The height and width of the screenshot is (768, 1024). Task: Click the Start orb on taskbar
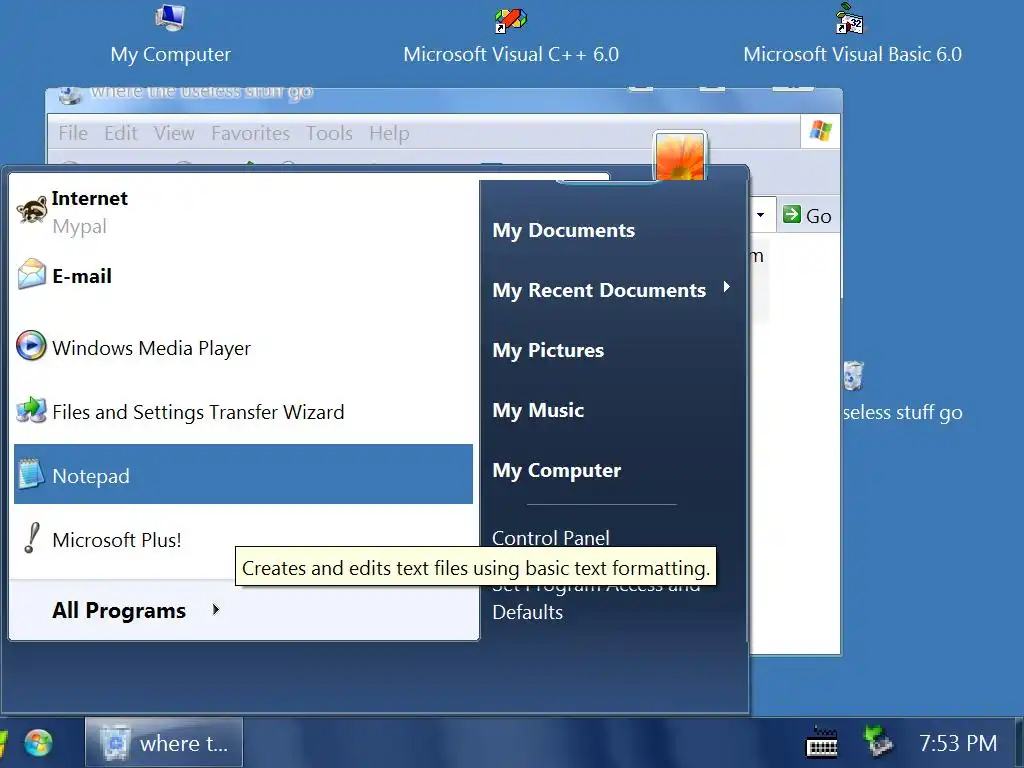click(x=39, y=743)
